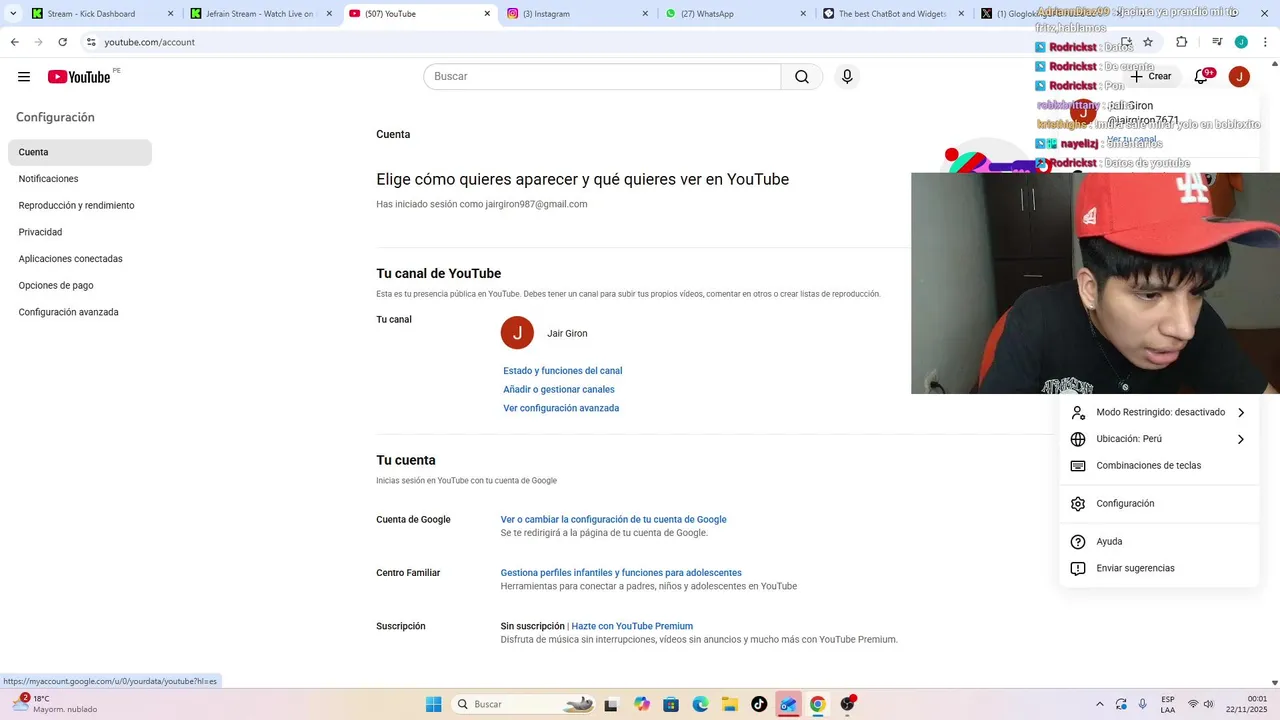
Task: Click the Combinaciones de teclas keyboard icon
Action: 1078,466
